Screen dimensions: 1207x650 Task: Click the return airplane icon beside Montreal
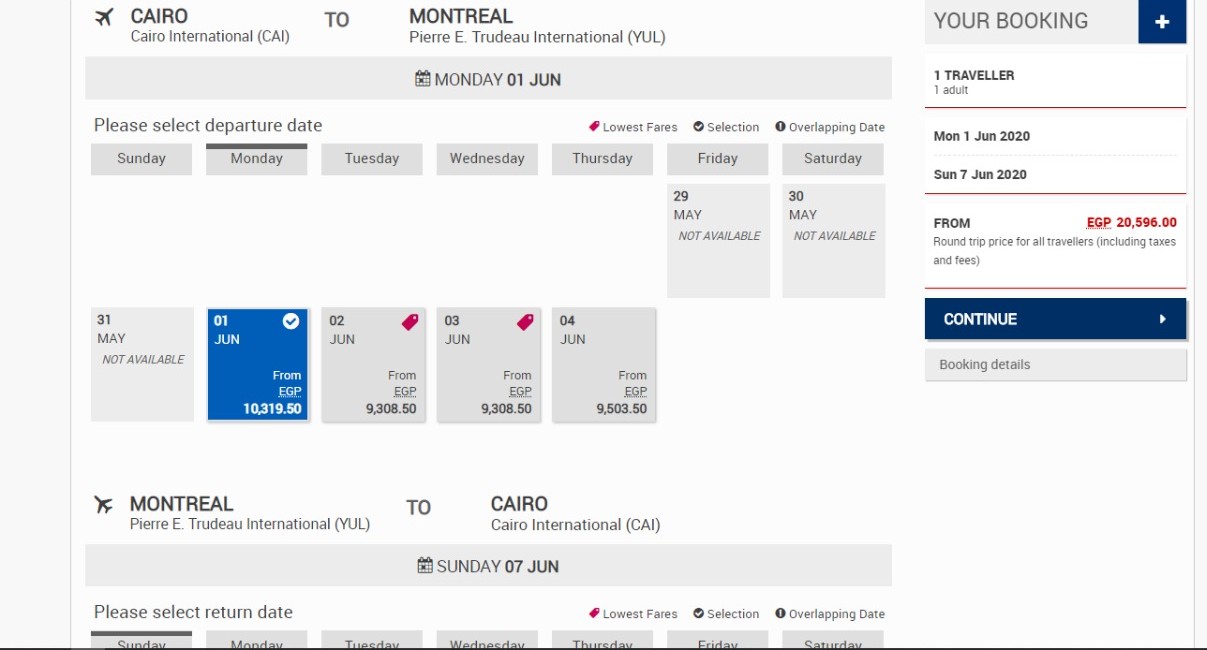pos(103,505)
